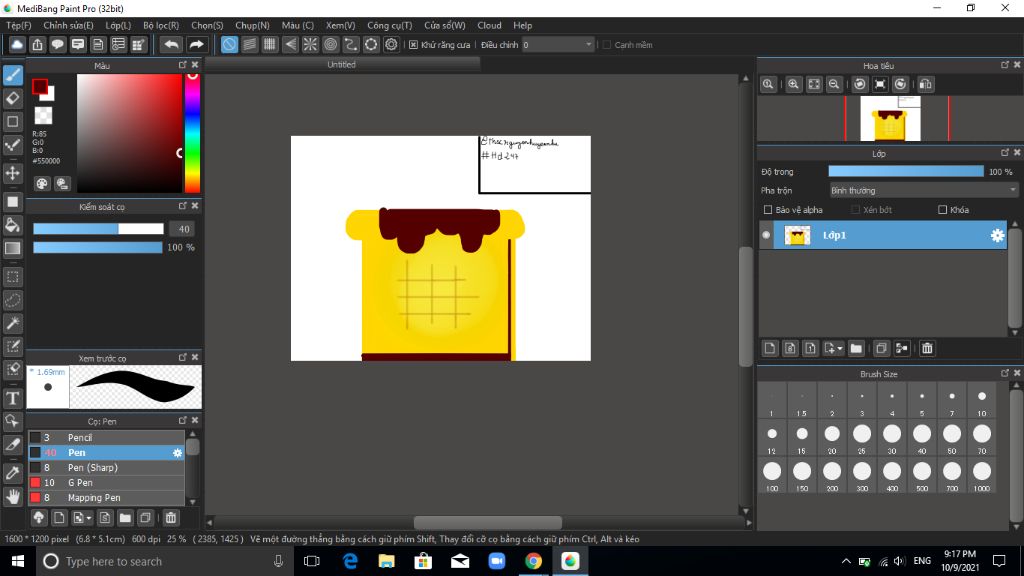Activate the Magic Wand tool
Screen dimensions: 1024x576
click(x=12, y=323)
